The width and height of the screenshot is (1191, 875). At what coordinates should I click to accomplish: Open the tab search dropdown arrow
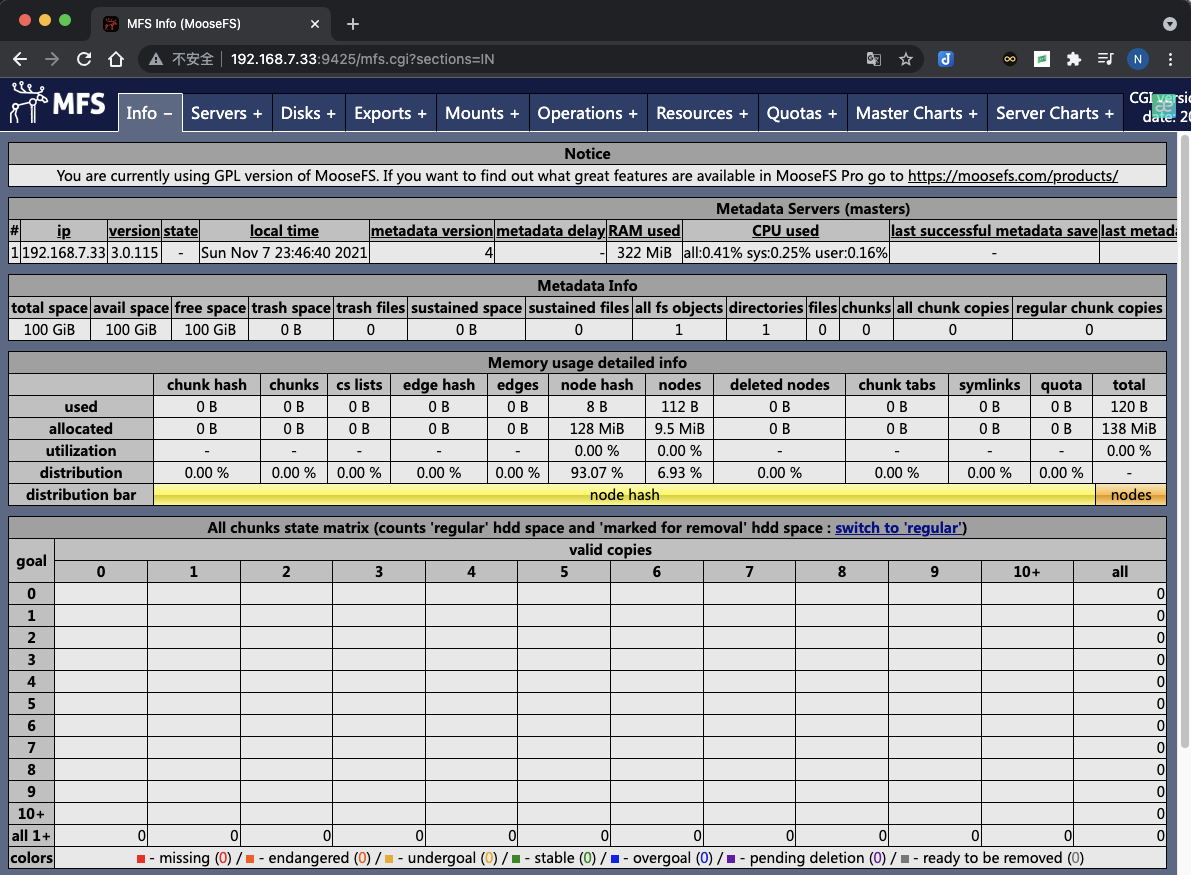point(1170,23)
